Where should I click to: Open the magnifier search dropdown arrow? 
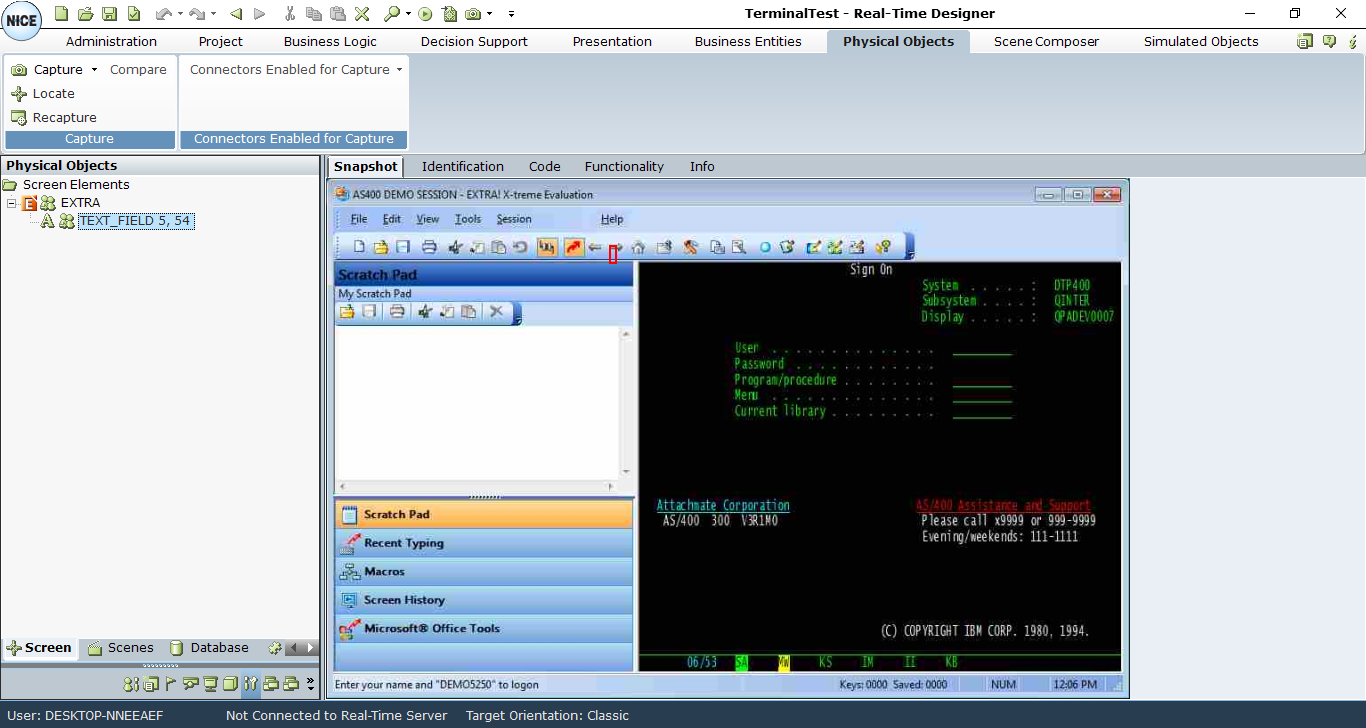coord(409,14)
